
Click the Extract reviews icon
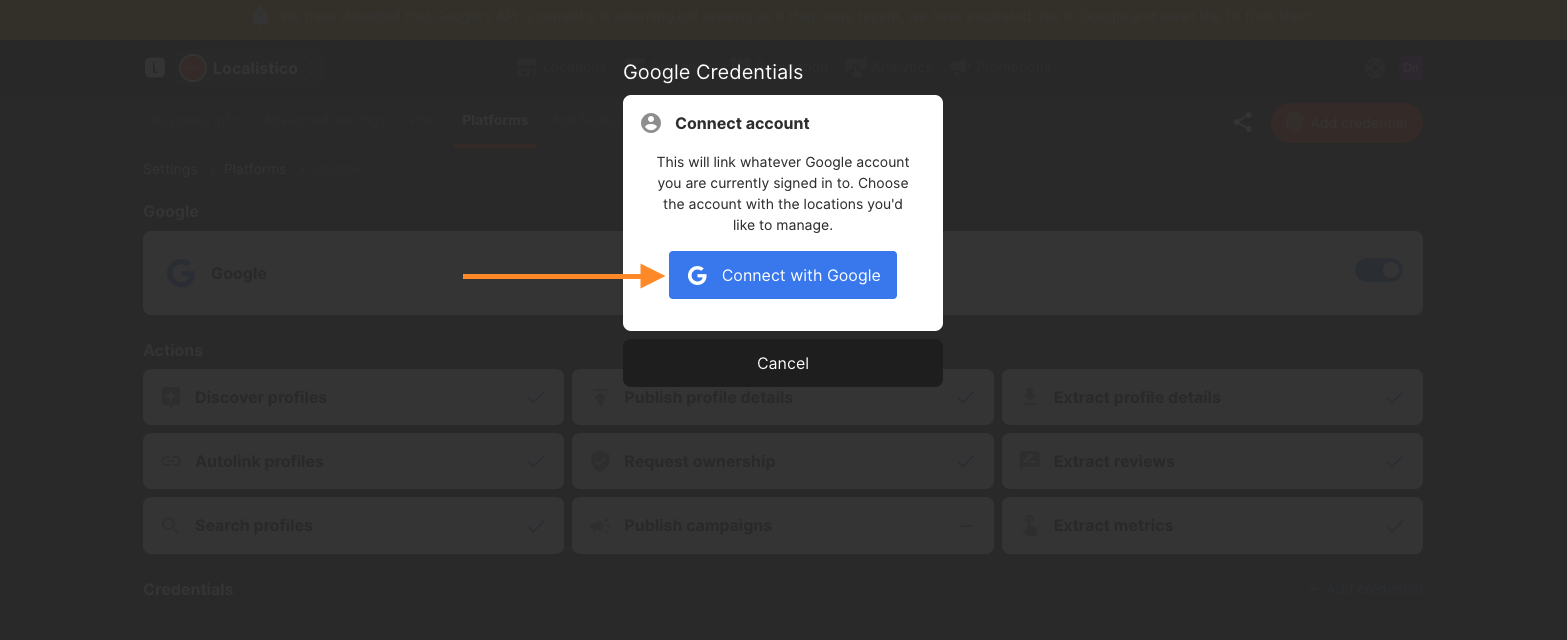tap(1030, 461)
